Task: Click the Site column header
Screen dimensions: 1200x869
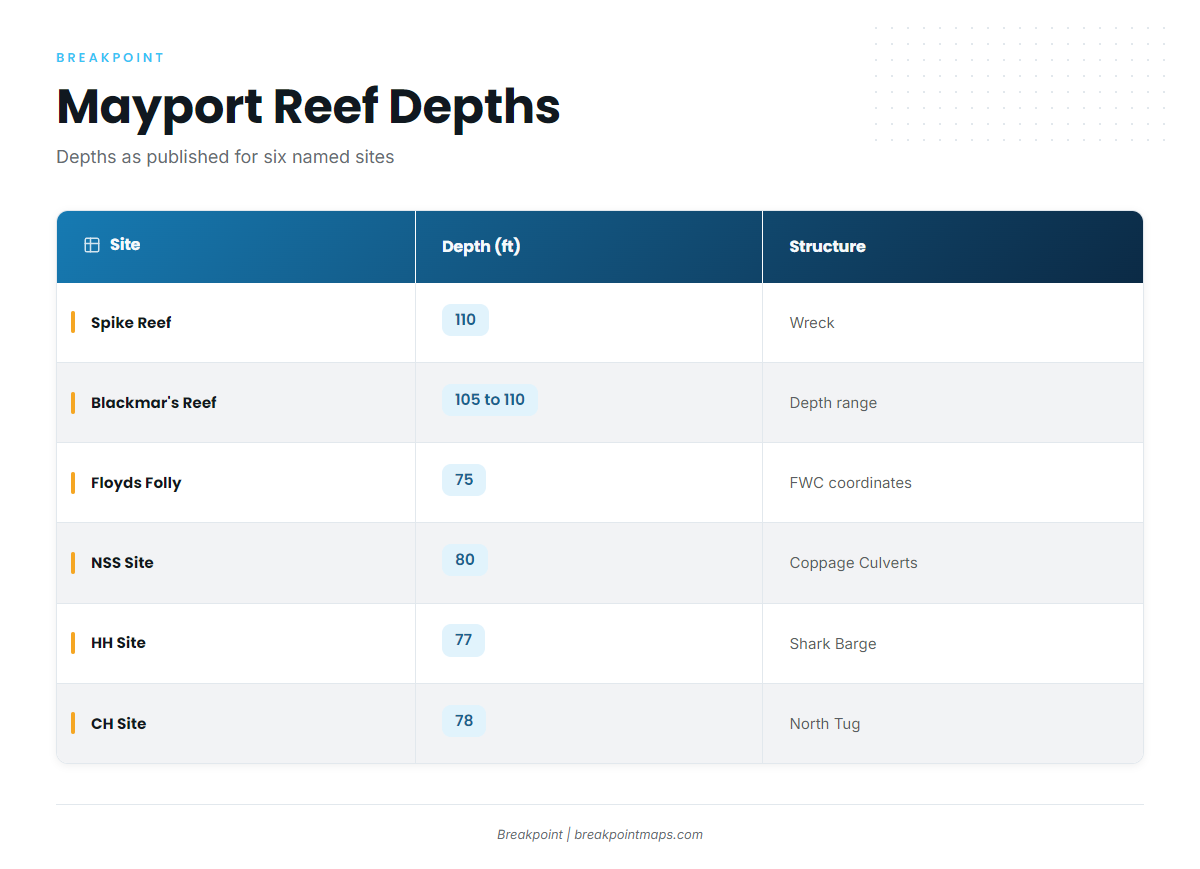Action: (x=236, y=246)
